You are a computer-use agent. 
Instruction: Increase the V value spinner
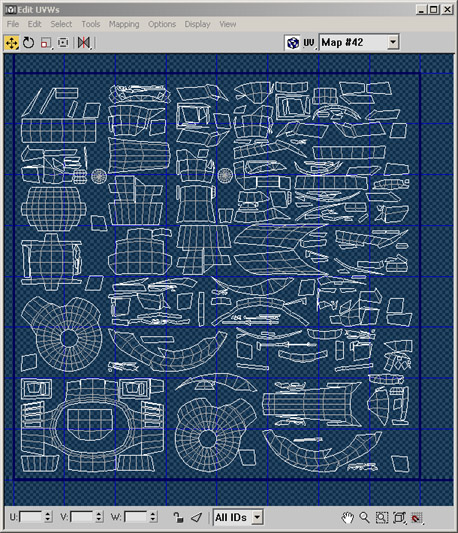click(99, 514)
